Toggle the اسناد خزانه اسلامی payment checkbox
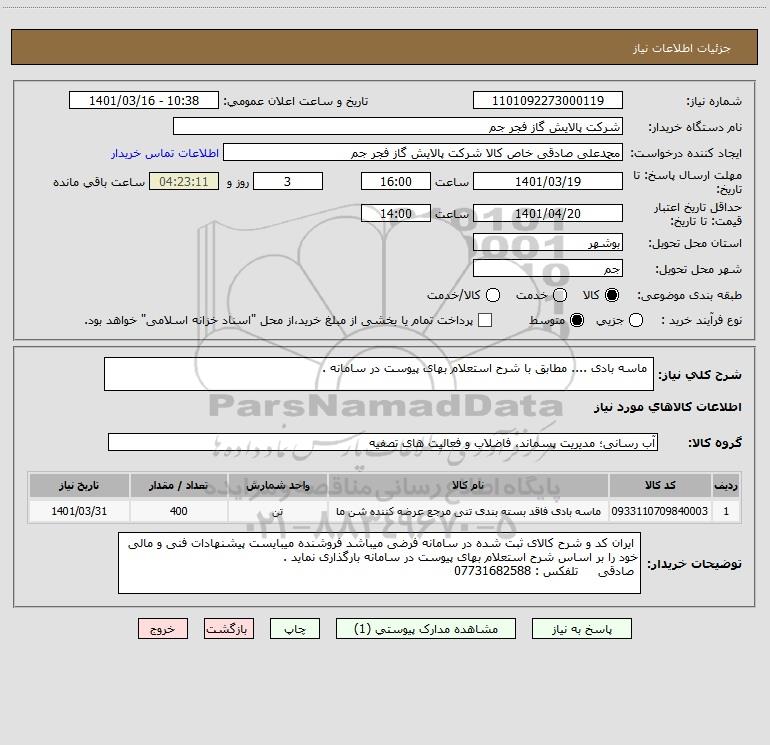 (485, 320)
